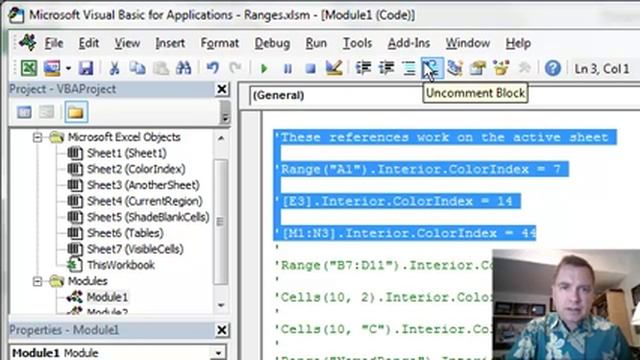640x360 pixels.
Task: Copy selection using the Copy icon
Action: click(137, 68)
